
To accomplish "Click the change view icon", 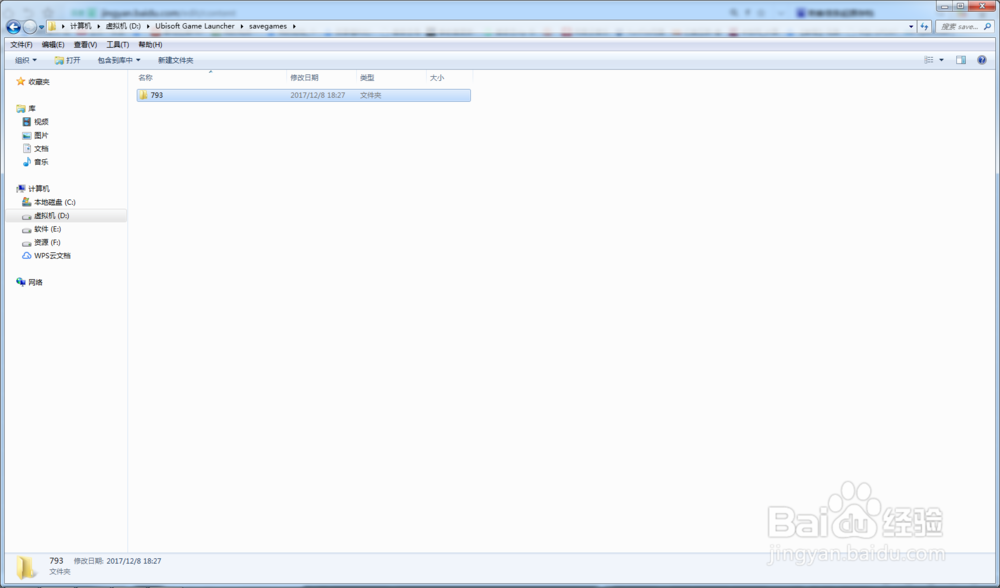I will 929,60.
